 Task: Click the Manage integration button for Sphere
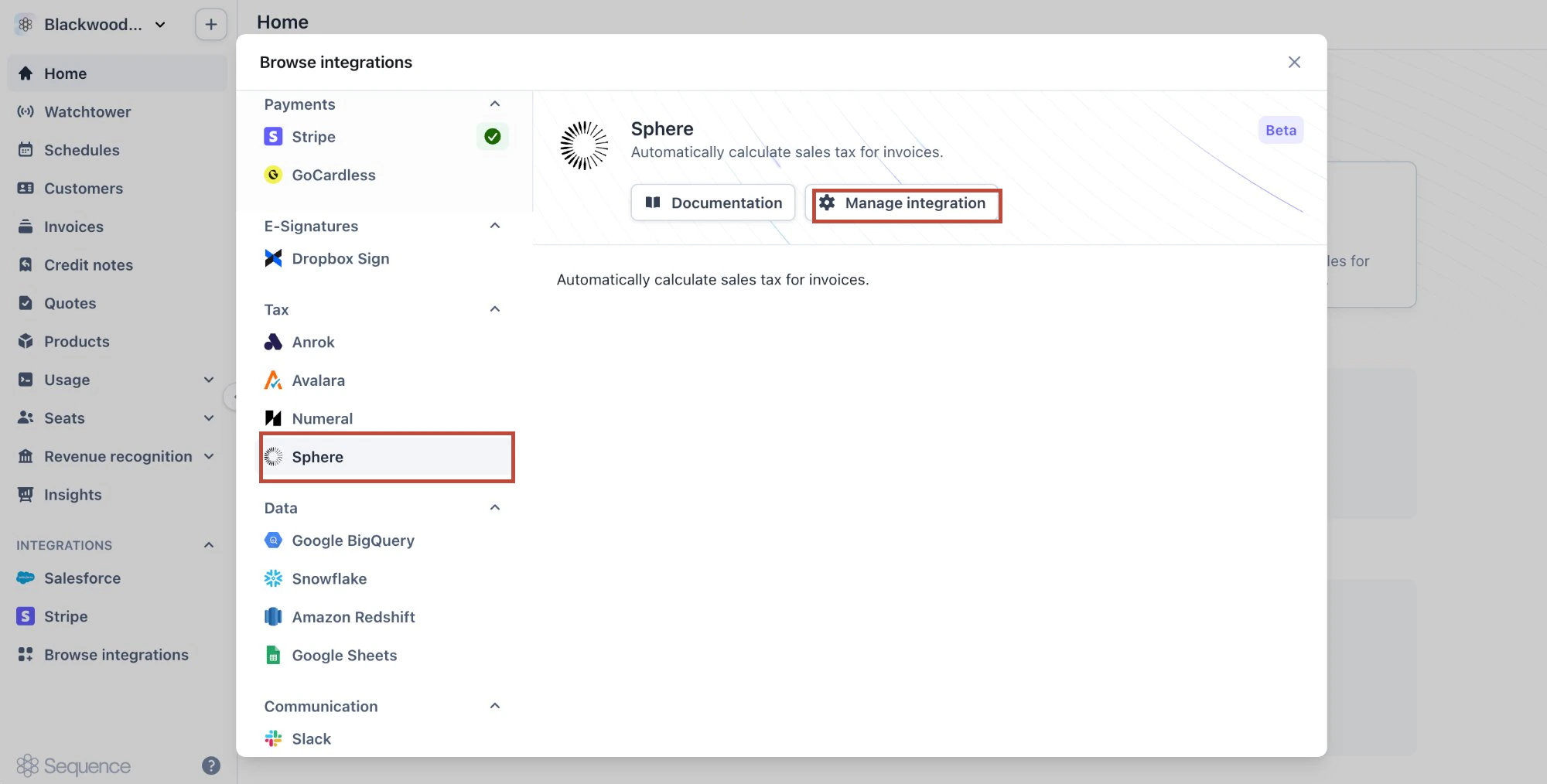click(x=905, y=203)
